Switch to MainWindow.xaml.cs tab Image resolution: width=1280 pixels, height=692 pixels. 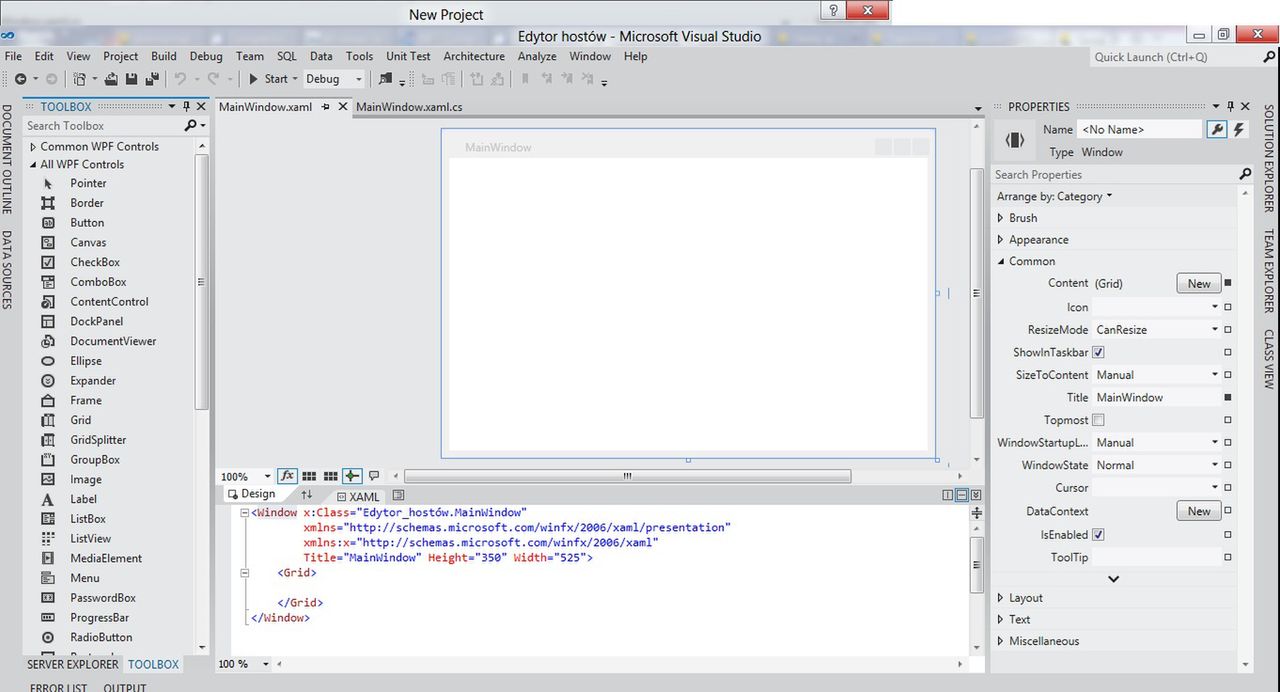coord(409,107)
